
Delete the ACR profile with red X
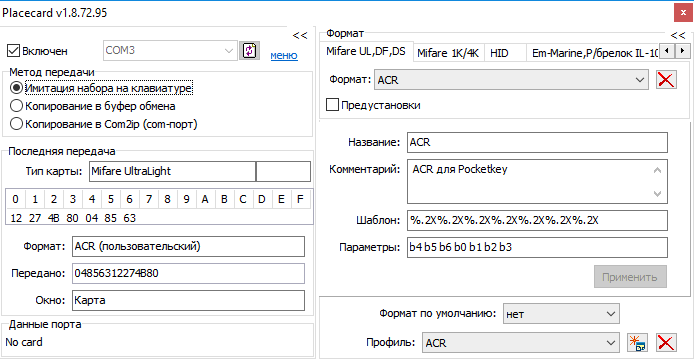[666, 343]
